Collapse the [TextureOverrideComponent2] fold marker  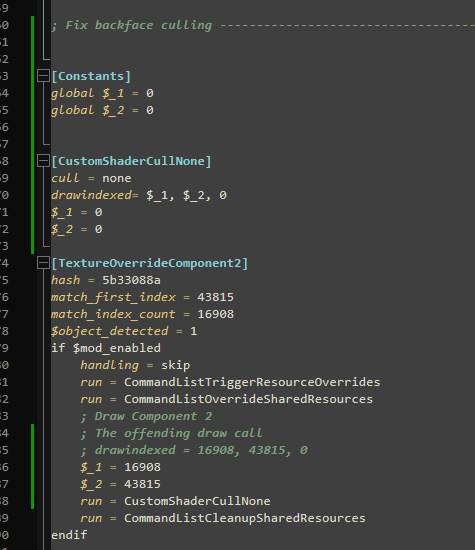coord(43,263)
